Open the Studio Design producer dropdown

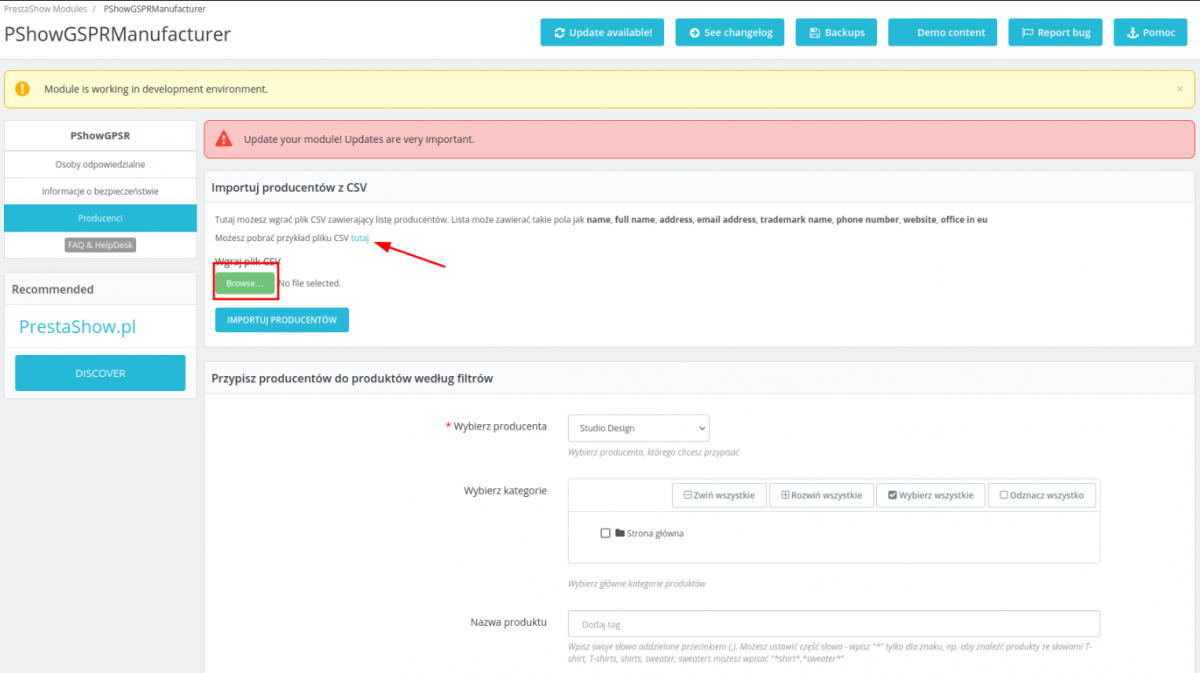(638, 428)
